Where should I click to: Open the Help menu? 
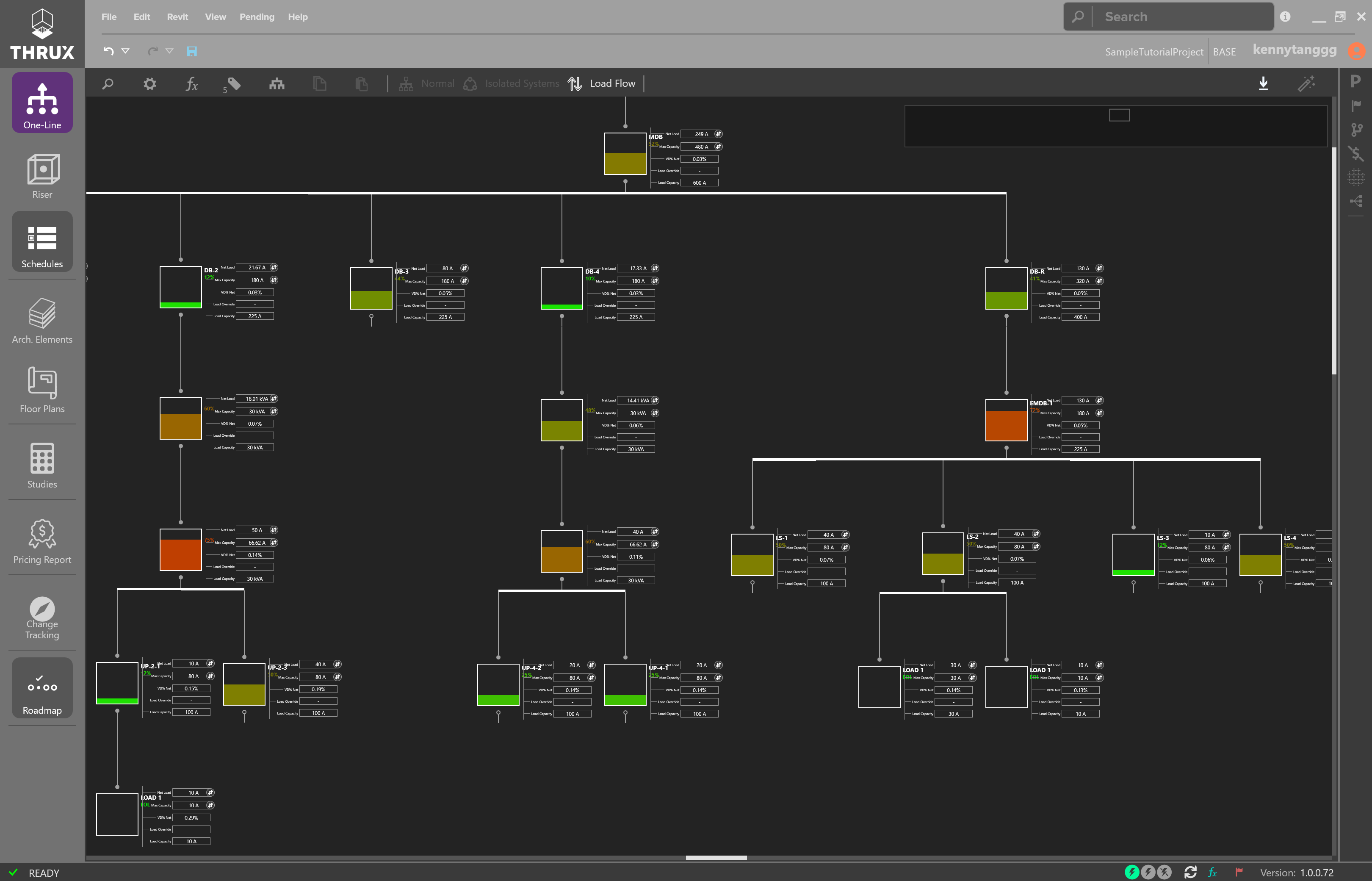(x=297, y=17)
